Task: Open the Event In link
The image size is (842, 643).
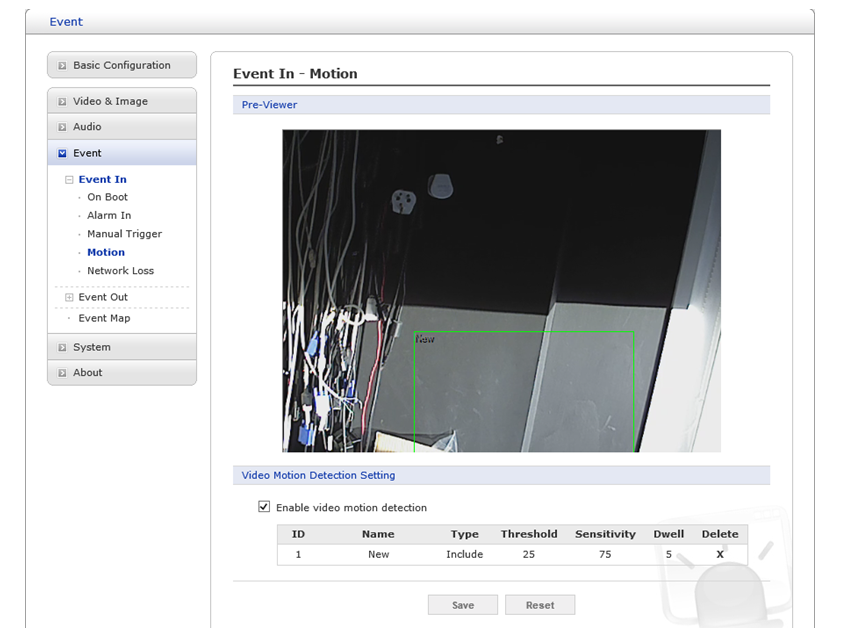Action: click(x=103, y=179)
